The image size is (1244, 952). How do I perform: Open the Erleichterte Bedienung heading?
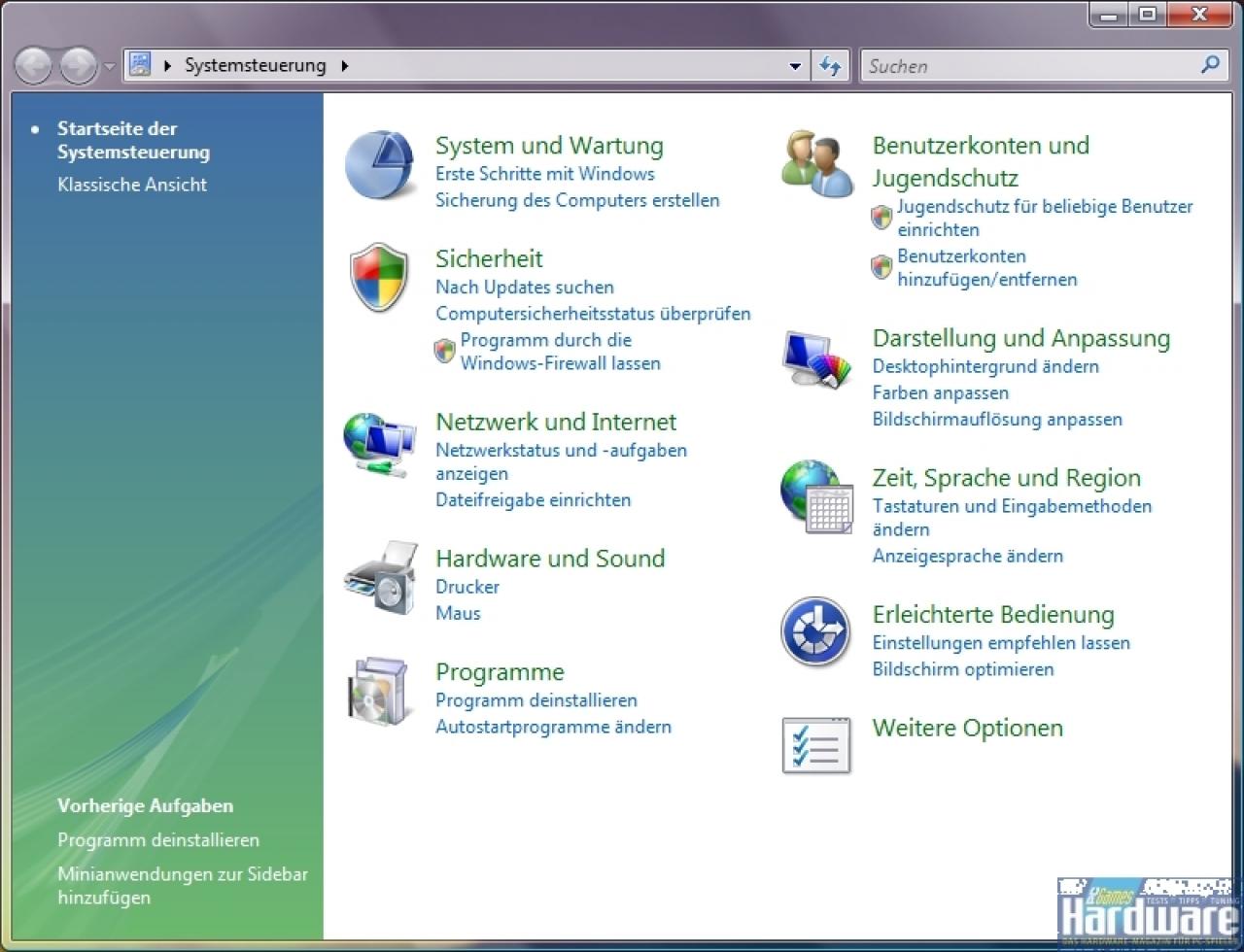(x=993, y=615)
